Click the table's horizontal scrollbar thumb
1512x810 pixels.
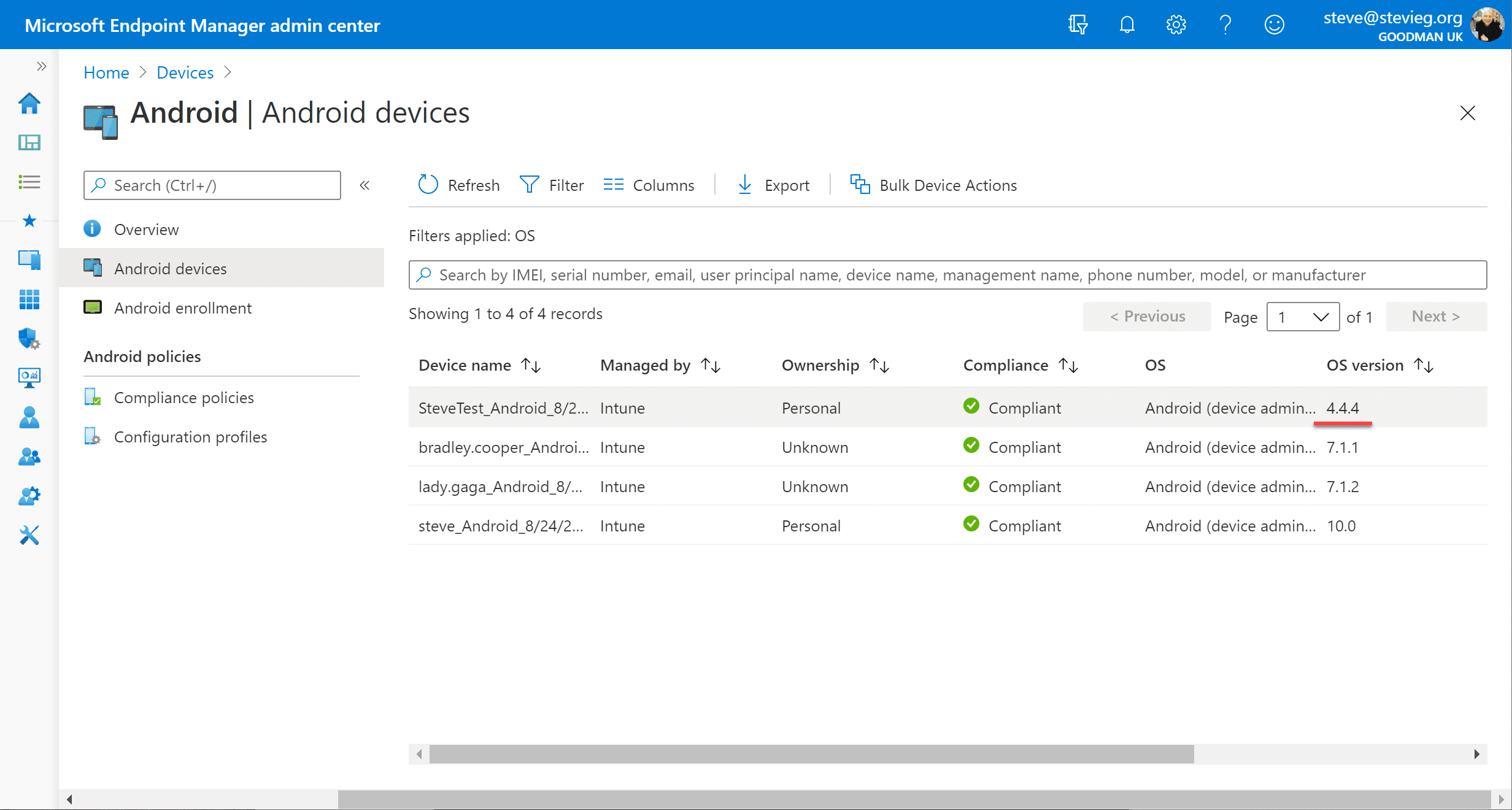click(x=811, y=754)
